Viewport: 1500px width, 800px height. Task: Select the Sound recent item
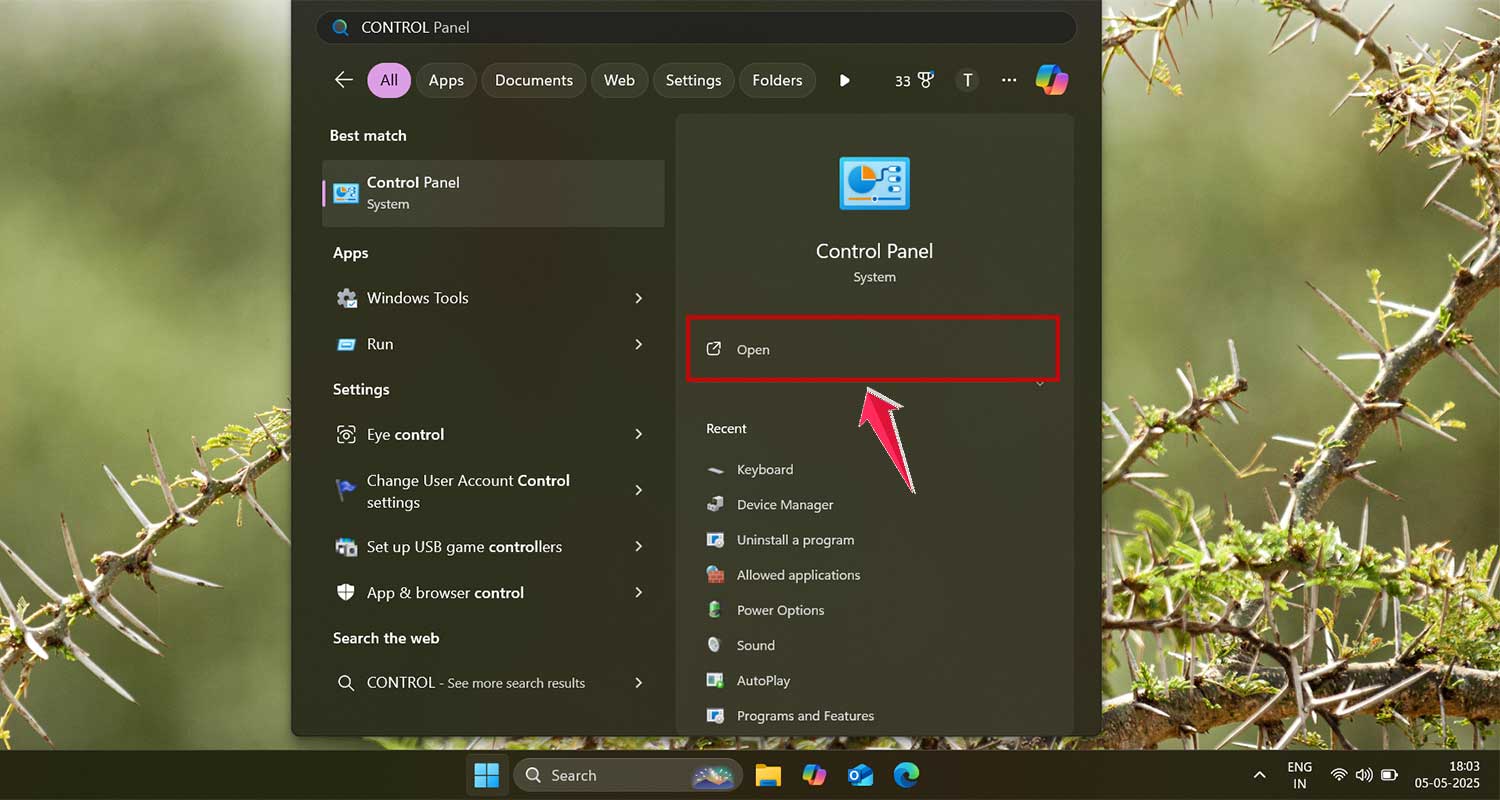756,645
